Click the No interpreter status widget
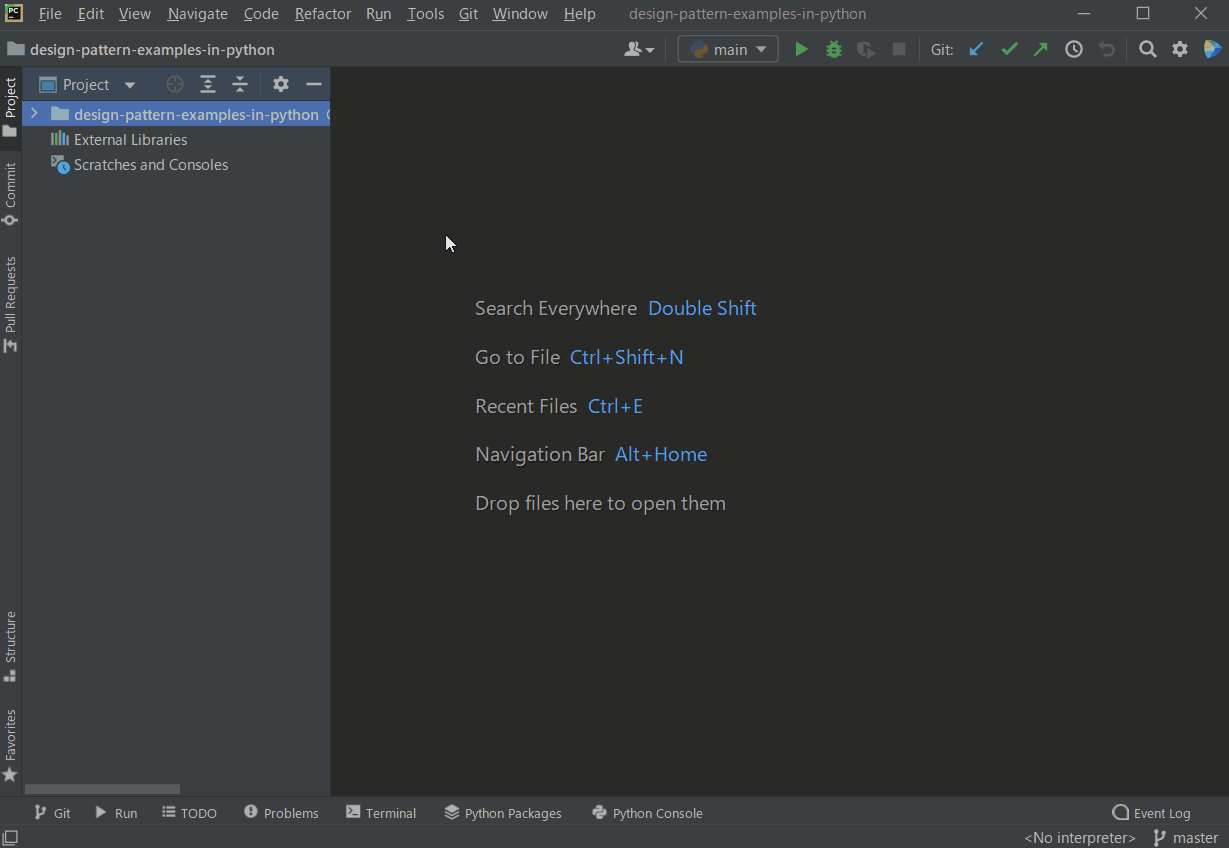This screenshot has width=1229, height=848. coord(1080,838)
